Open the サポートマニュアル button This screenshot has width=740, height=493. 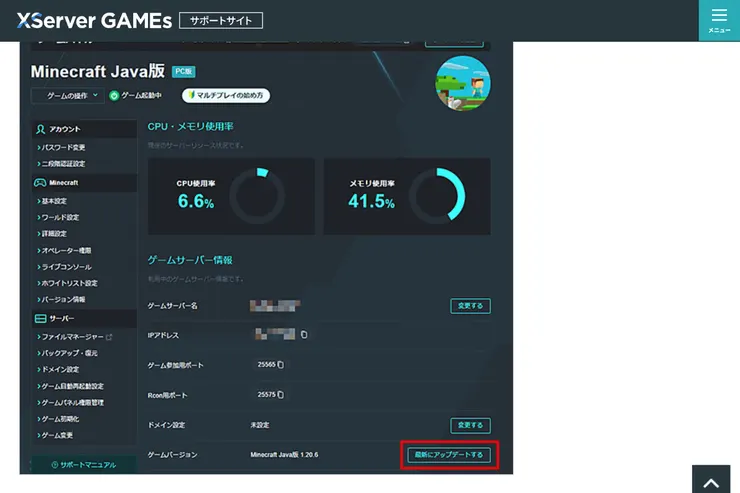(x=84, y=465)
